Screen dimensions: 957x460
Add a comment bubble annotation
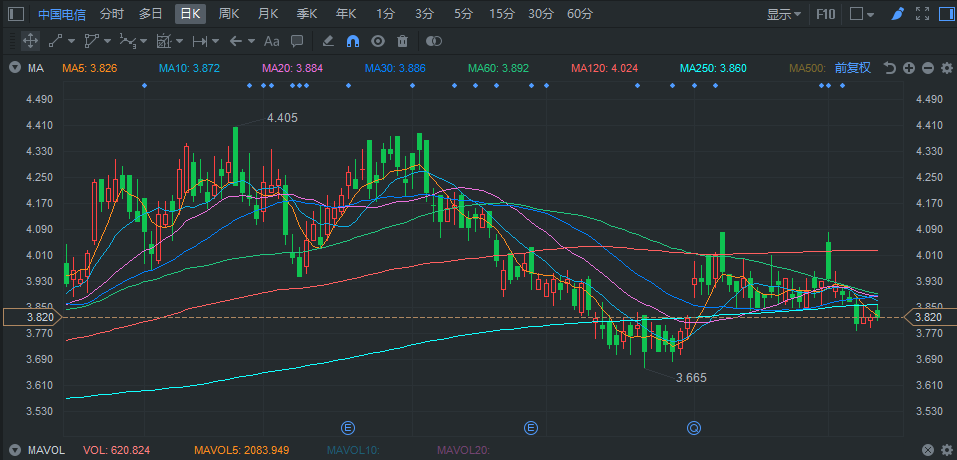click(296, 41)
